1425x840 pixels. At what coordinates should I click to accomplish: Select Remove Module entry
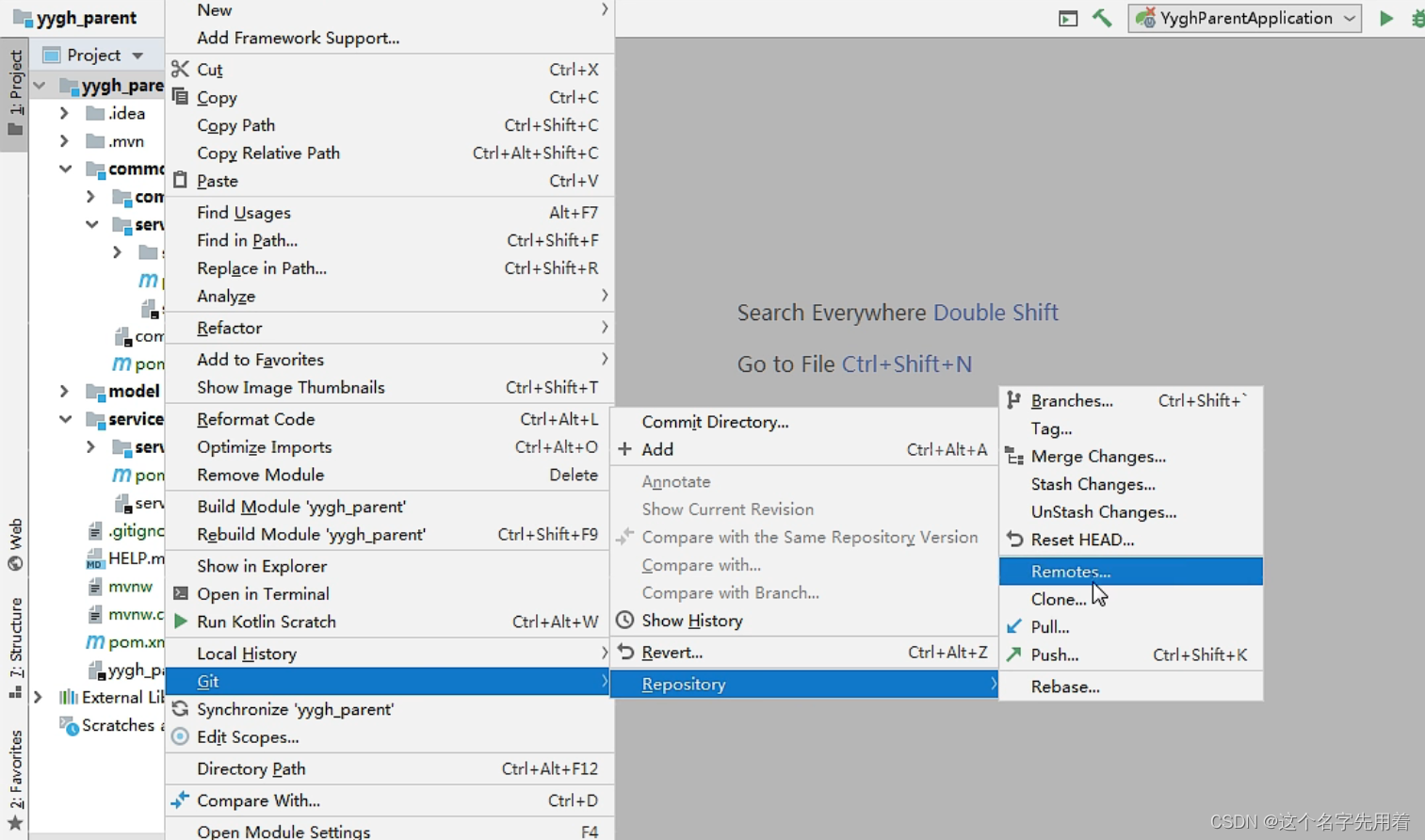389,475
